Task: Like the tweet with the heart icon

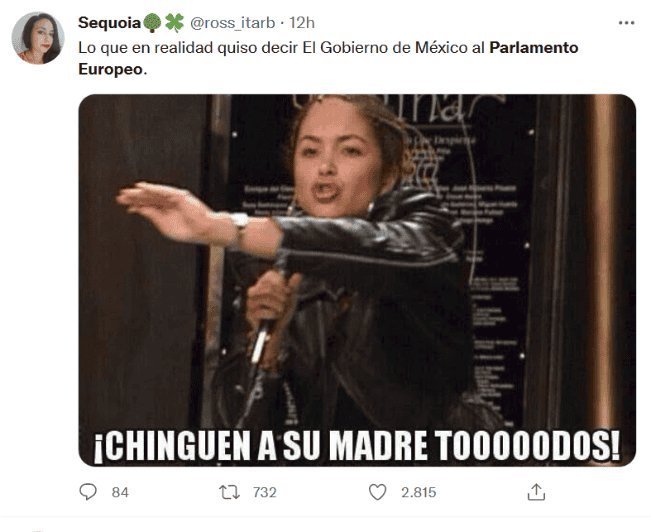Action: tap(377, 492)
